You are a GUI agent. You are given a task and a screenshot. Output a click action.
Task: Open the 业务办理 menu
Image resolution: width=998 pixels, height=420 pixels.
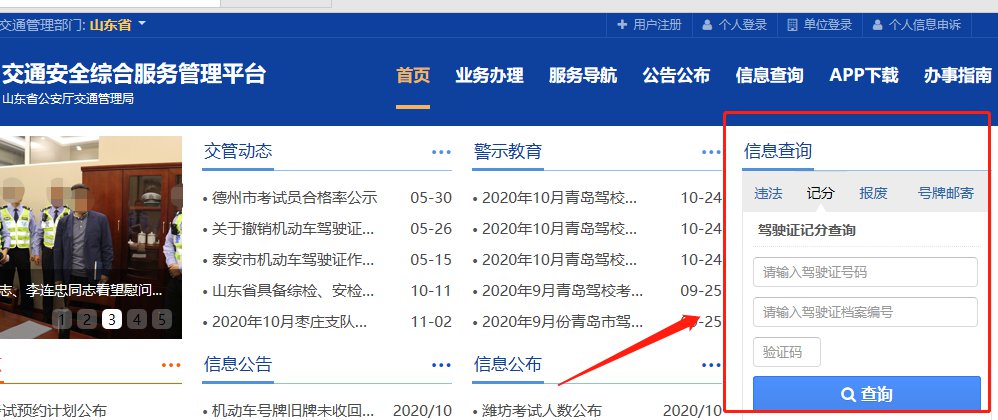[x=489, y=76]
